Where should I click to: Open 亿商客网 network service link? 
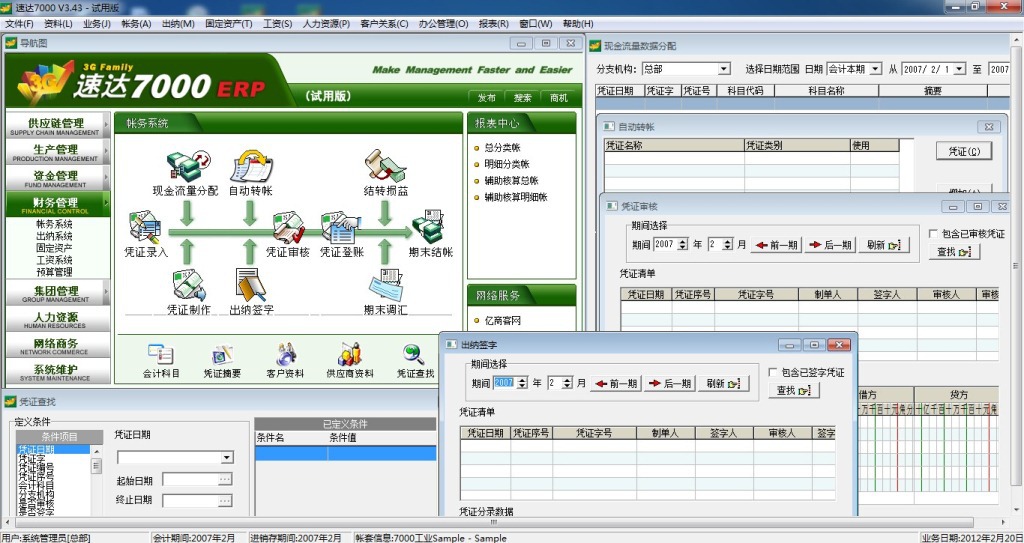pos(502,320)
